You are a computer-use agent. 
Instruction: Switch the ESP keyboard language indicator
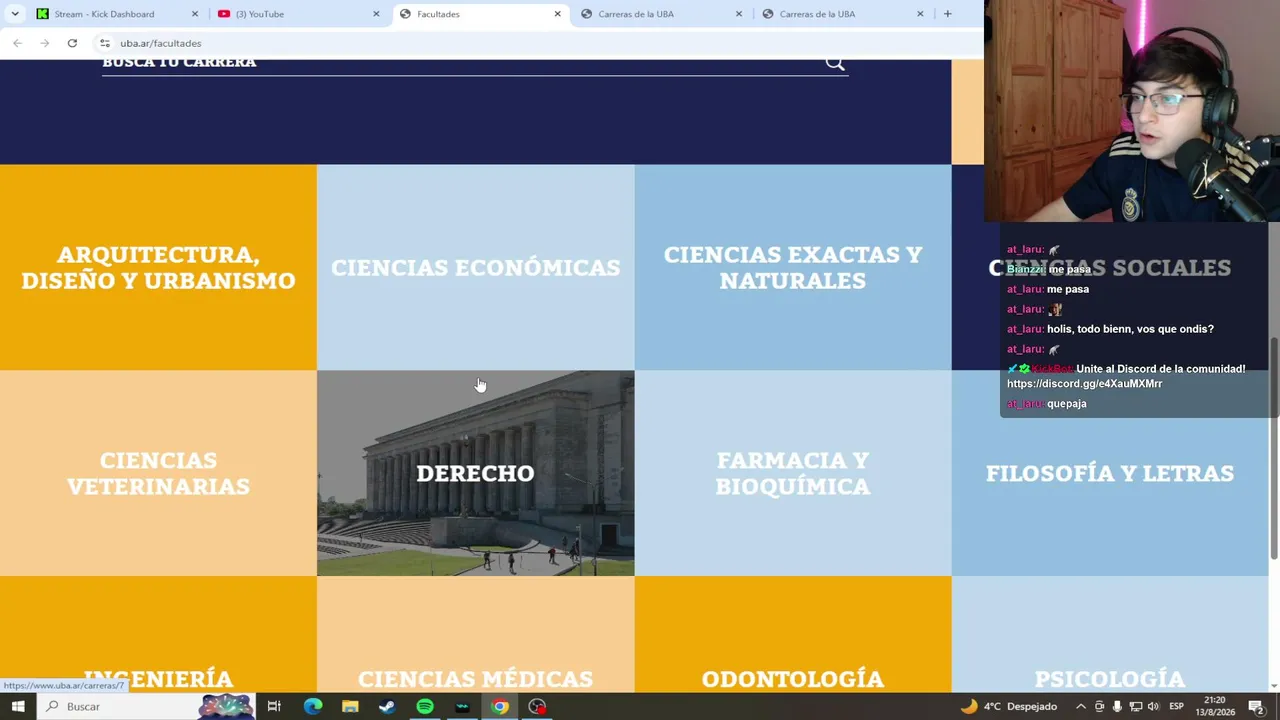1176,706
